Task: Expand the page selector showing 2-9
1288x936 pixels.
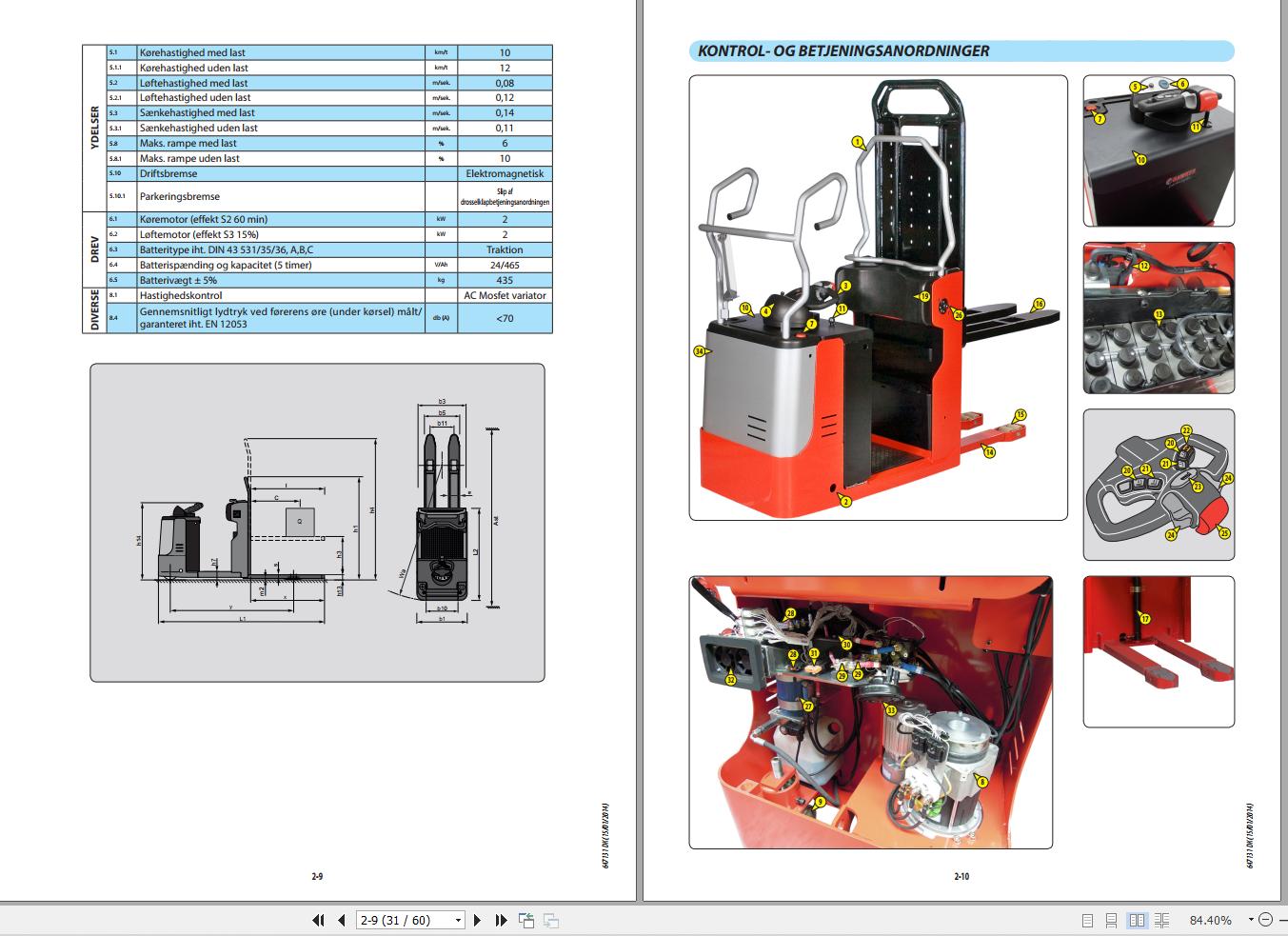Action: (x=456, y=920)
